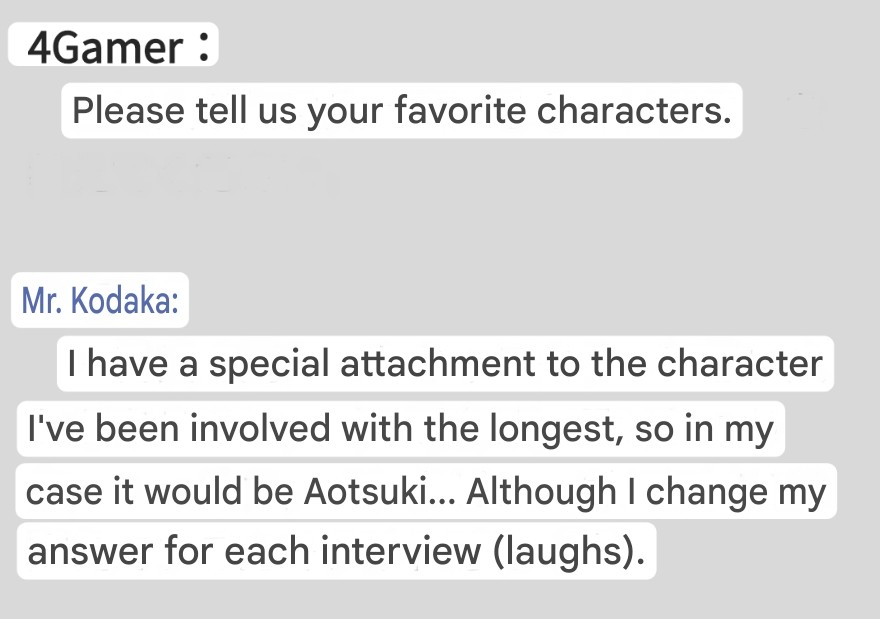The width and height of the screenshot is (880, 619).
Task: Click the 4Gamer speaker label
Action: pyautogui.click(x=113, y=46)
